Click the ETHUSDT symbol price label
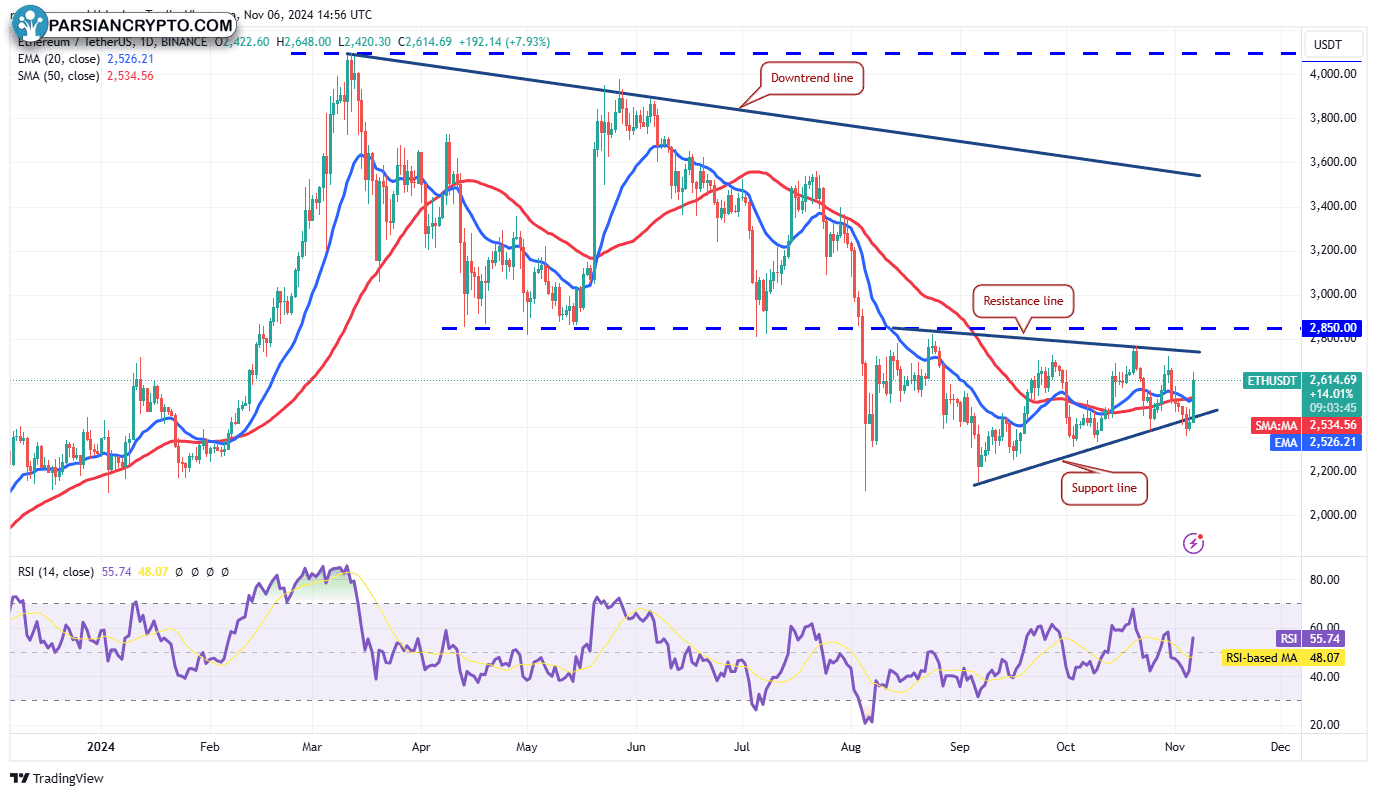 [x=1272, y=381]
